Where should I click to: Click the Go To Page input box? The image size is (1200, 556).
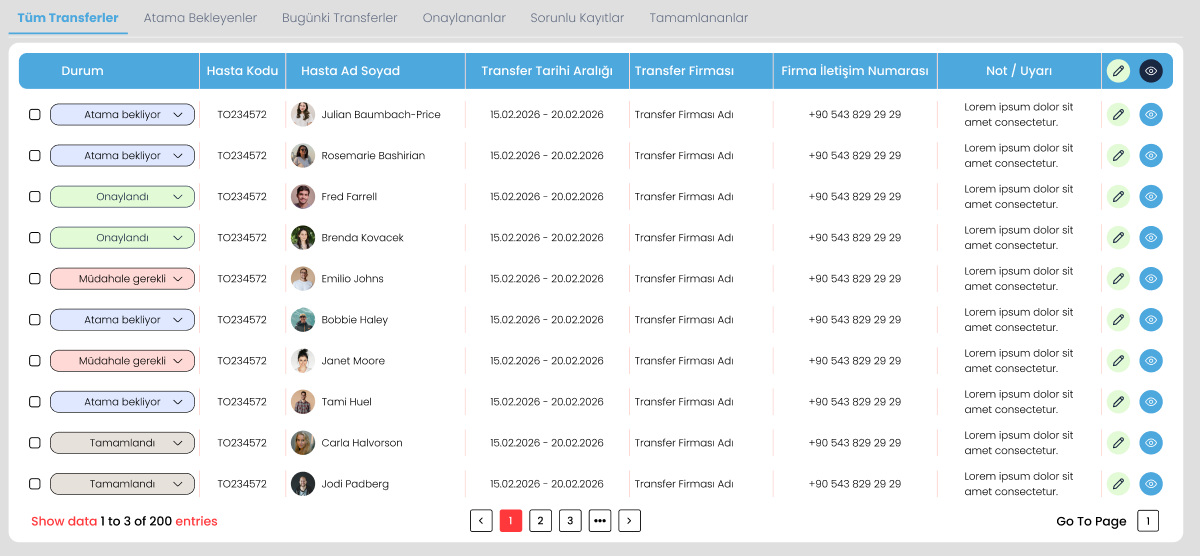(x=1148, y=521)
